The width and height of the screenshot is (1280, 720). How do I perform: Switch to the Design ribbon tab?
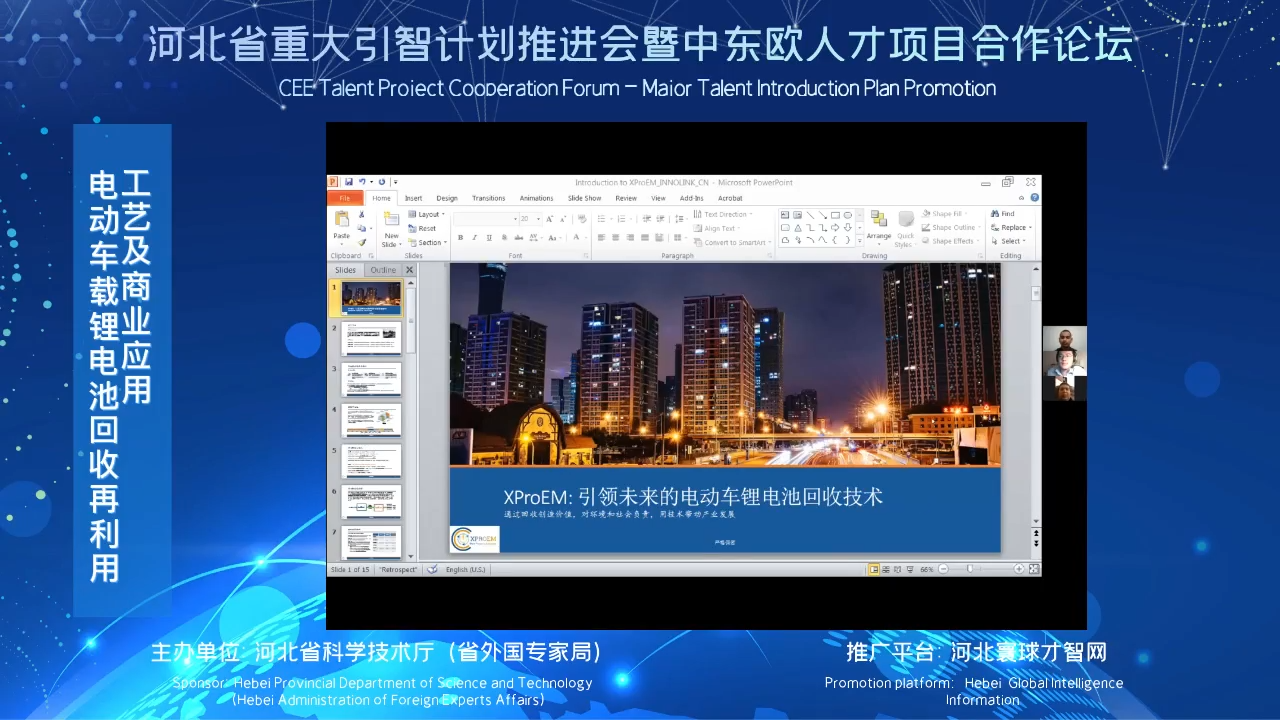(x=447, y=198)
